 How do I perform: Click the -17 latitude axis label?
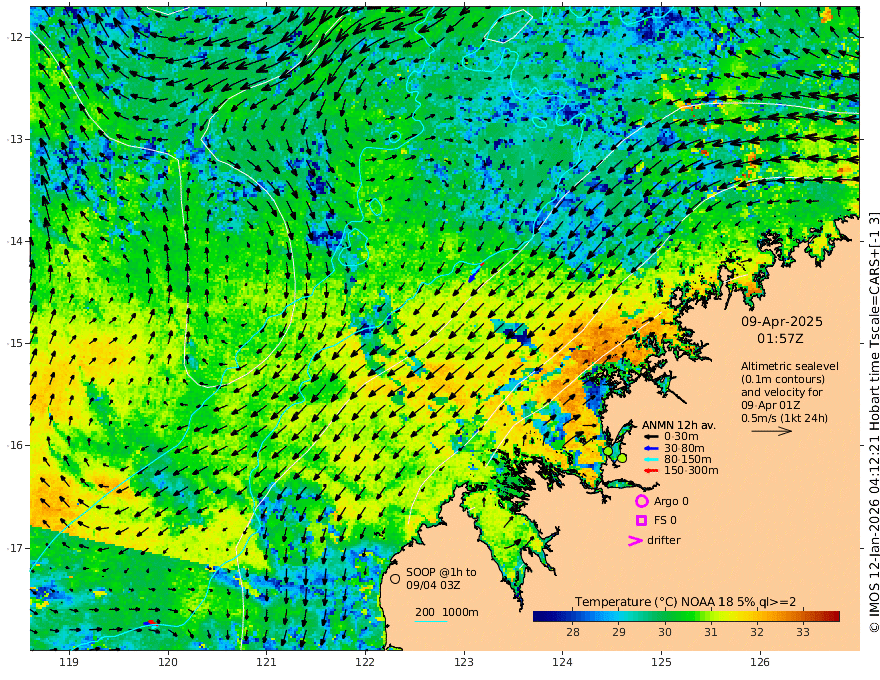coord(16,548)
